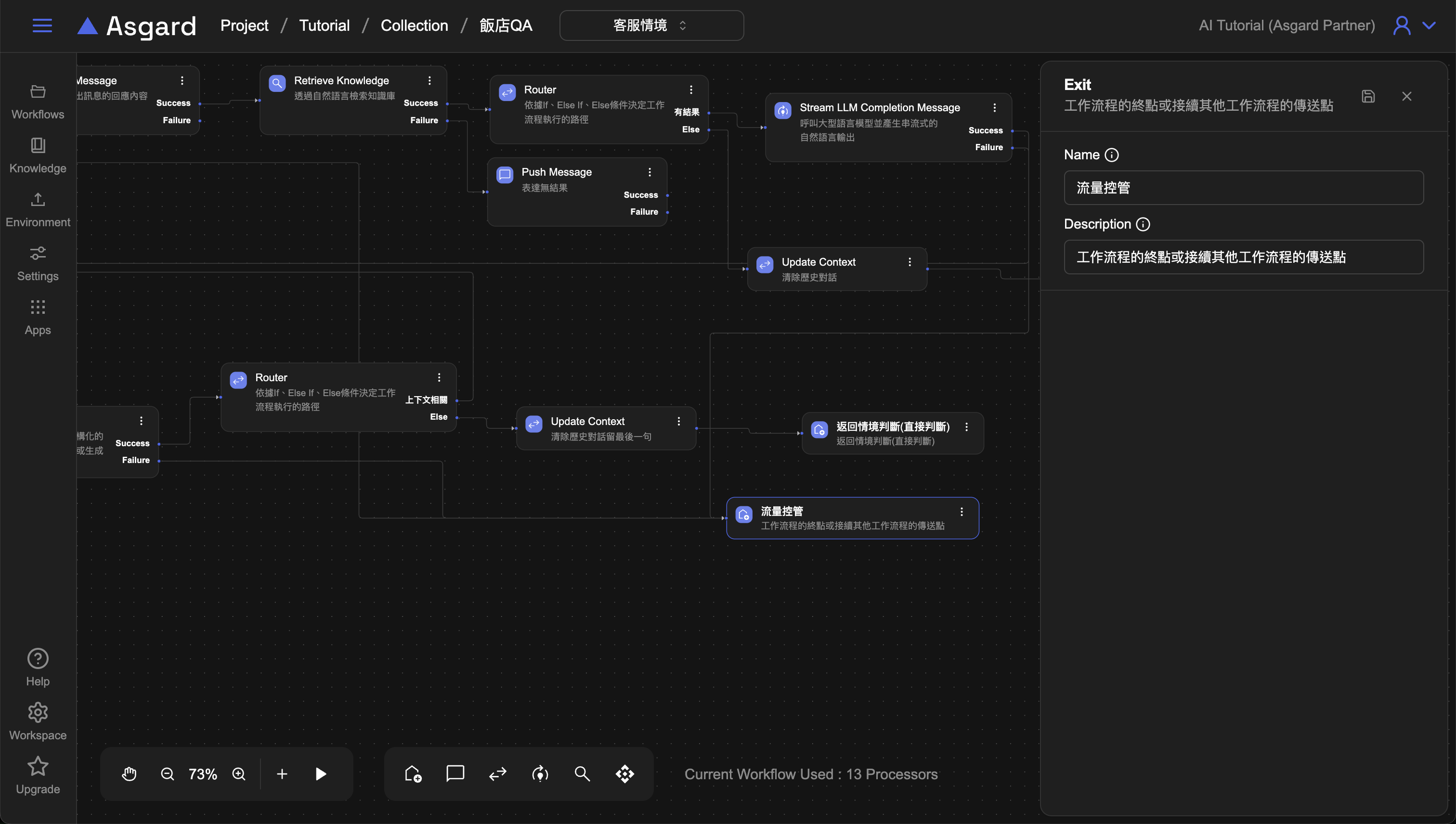
Task: Toggle the hamburger navigation menu
Action: tap(42, 26)
